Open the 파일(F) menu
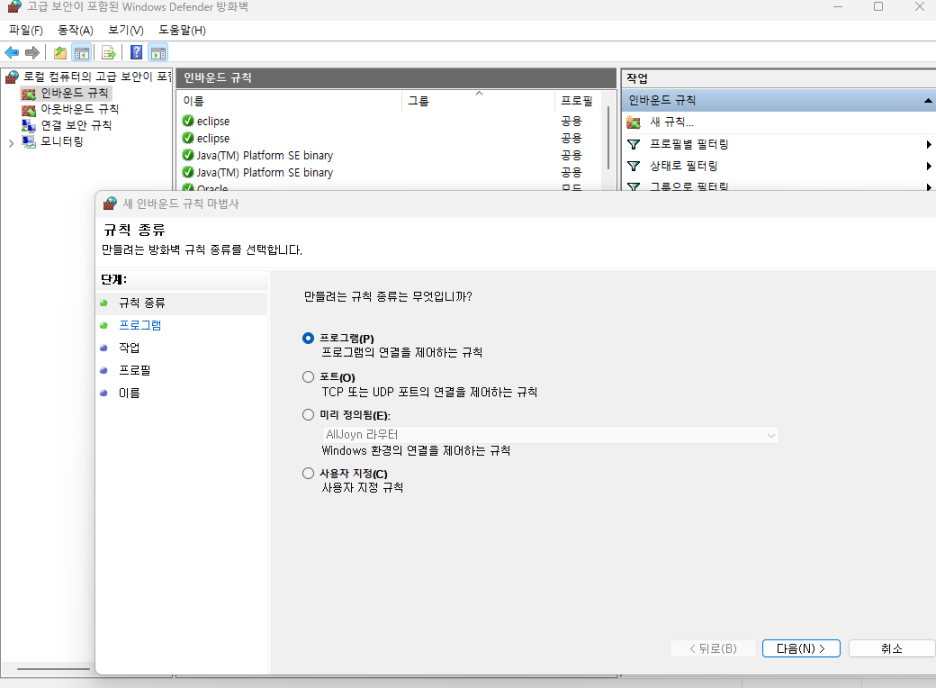Image resolution: width=936 pixels, height=688 pixels. point(26,30)
